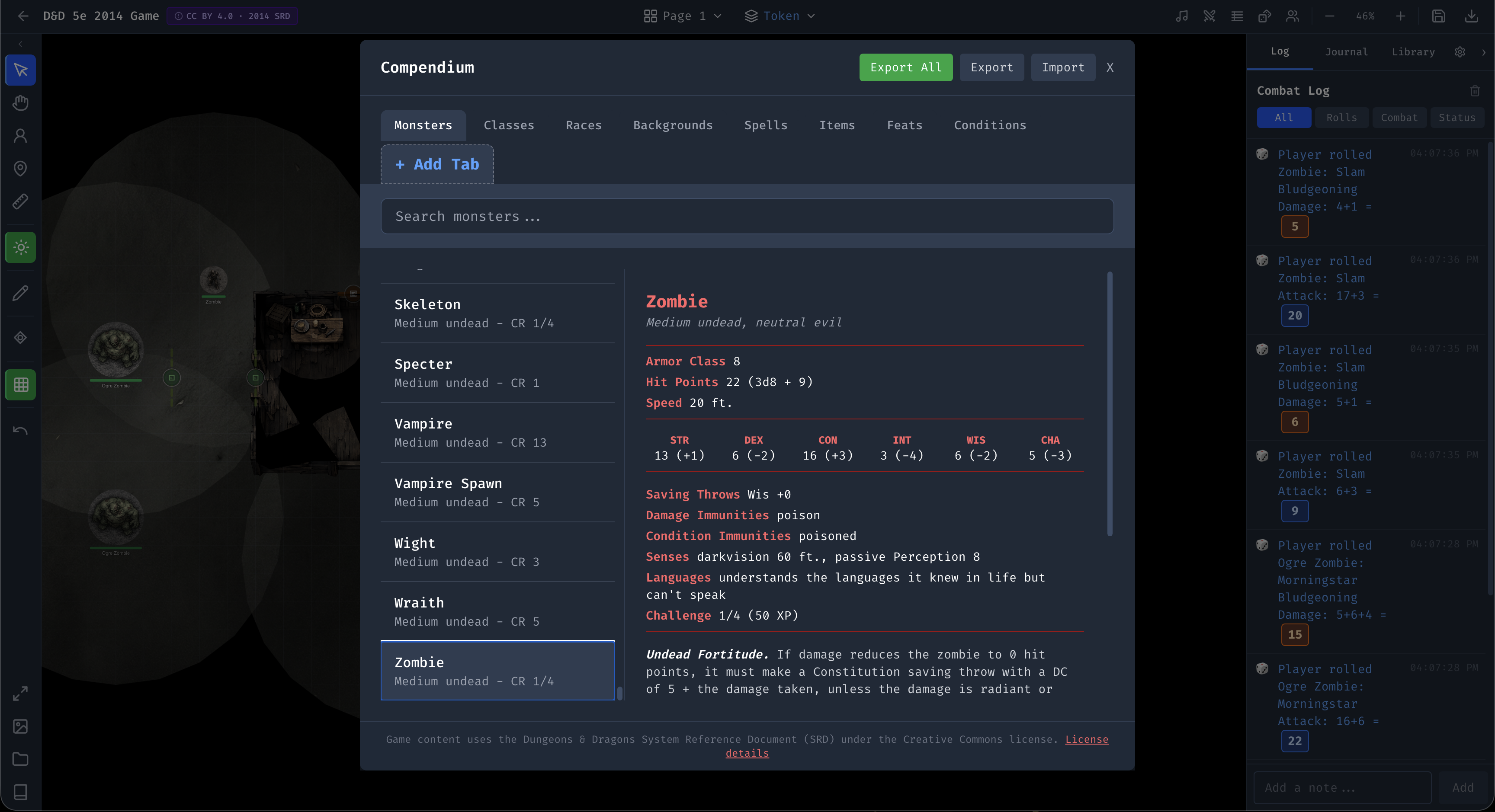
Task: Select Wight in the monster list
Action: (x=497, y=552)
